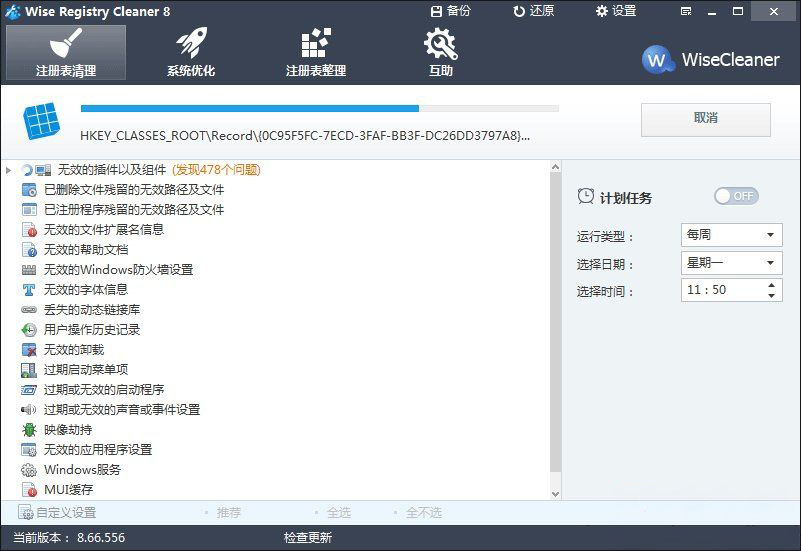The width and height of the screenshot is (801, 551).
Task: Click the 映像劫持 bug icon
Action: pyautogui.click(x=29, y=429)
